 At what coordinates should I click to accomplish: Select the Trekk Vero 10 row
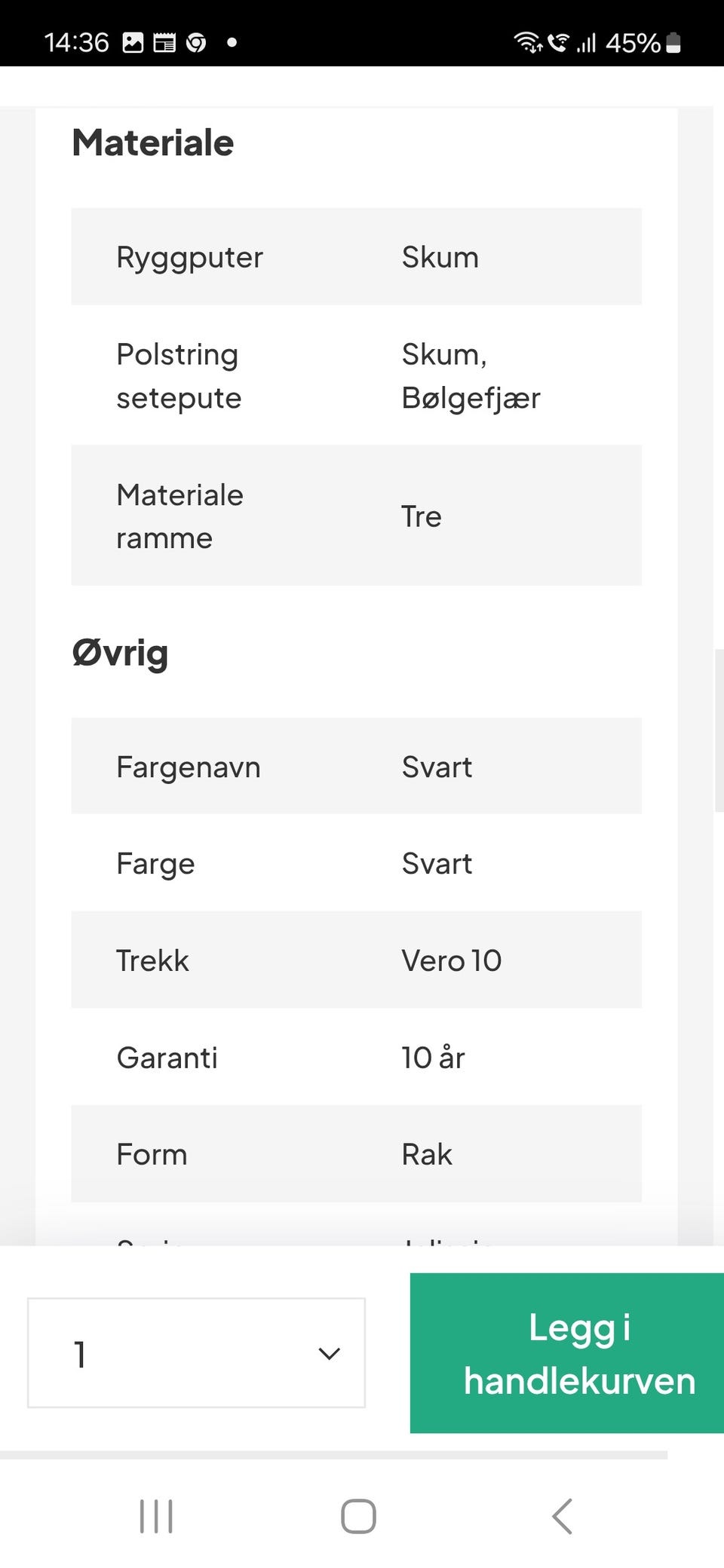point(356,960)
